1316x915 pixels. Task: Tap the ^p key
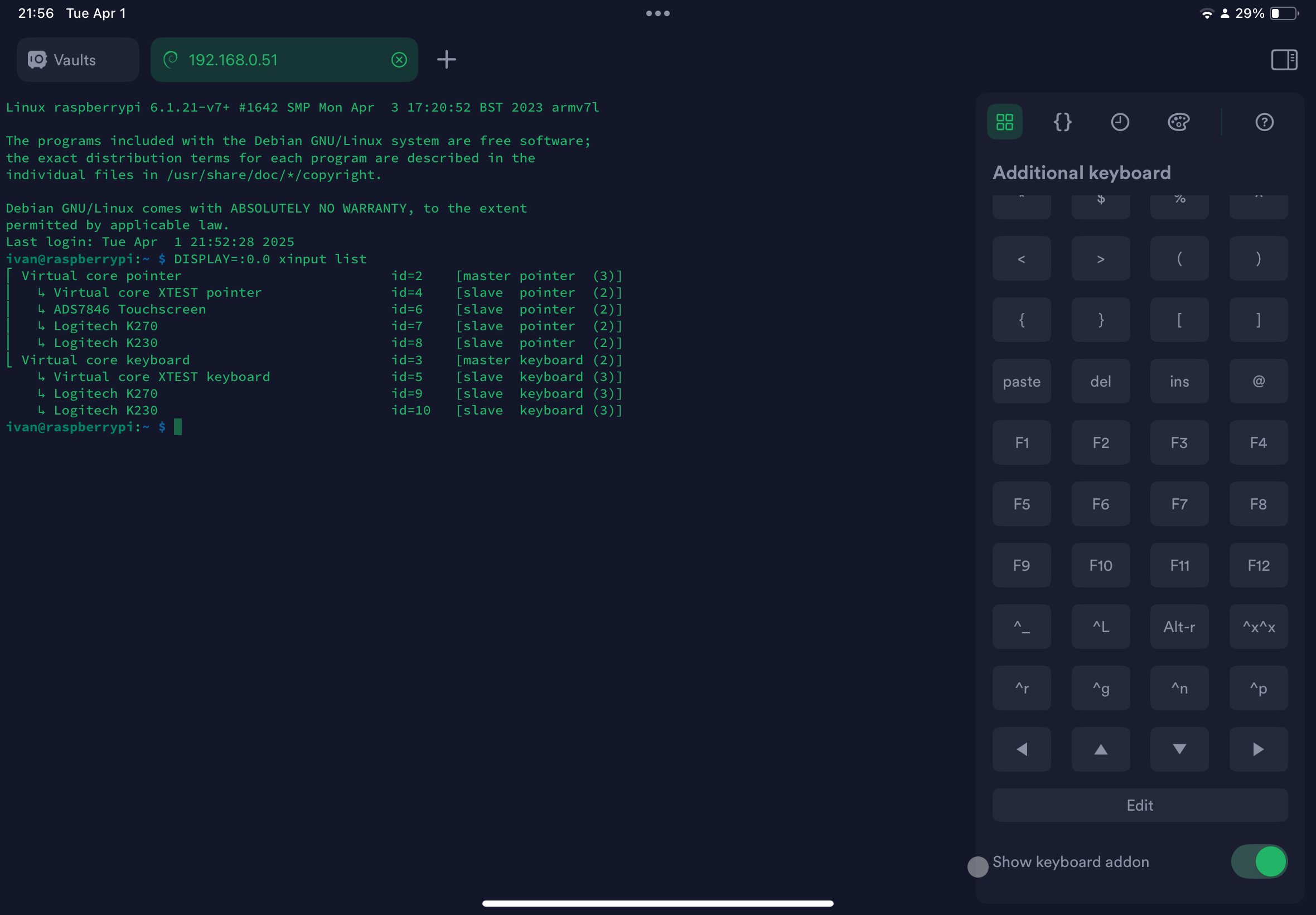[x=1258, y=688]
